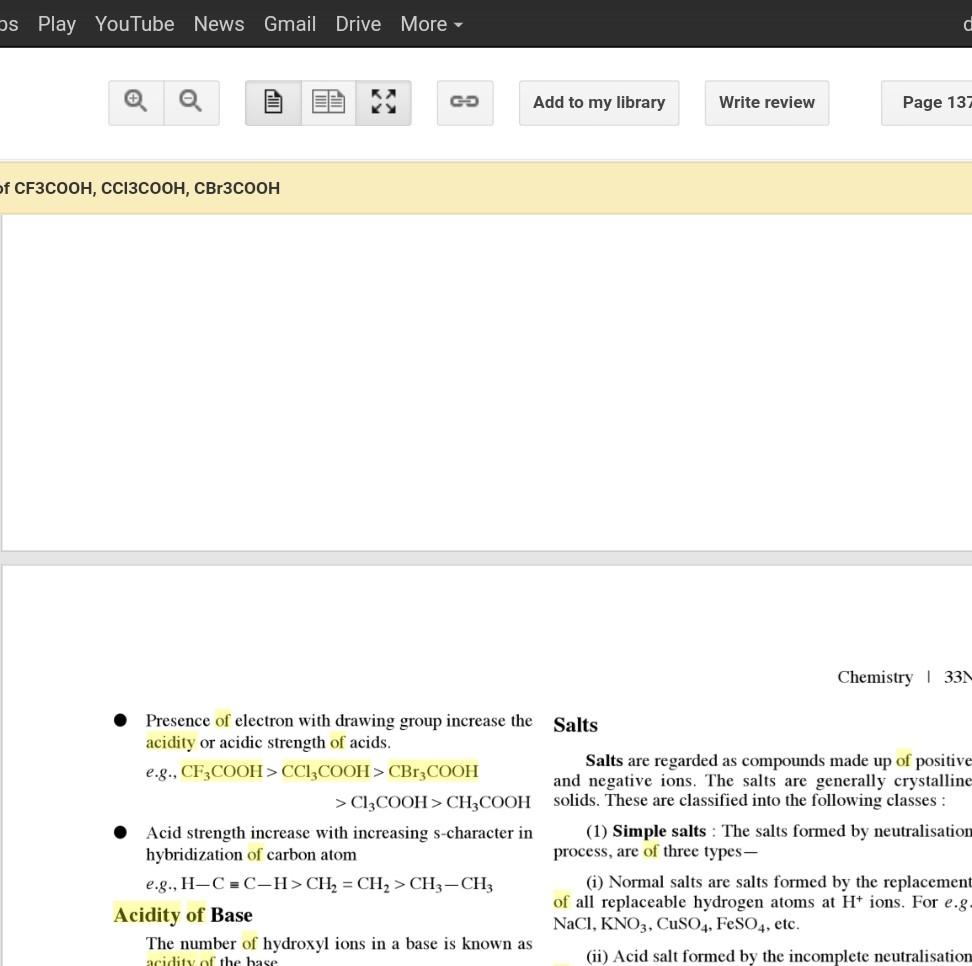Select News in the top navigation bar
972x966 pixels.
219,24
